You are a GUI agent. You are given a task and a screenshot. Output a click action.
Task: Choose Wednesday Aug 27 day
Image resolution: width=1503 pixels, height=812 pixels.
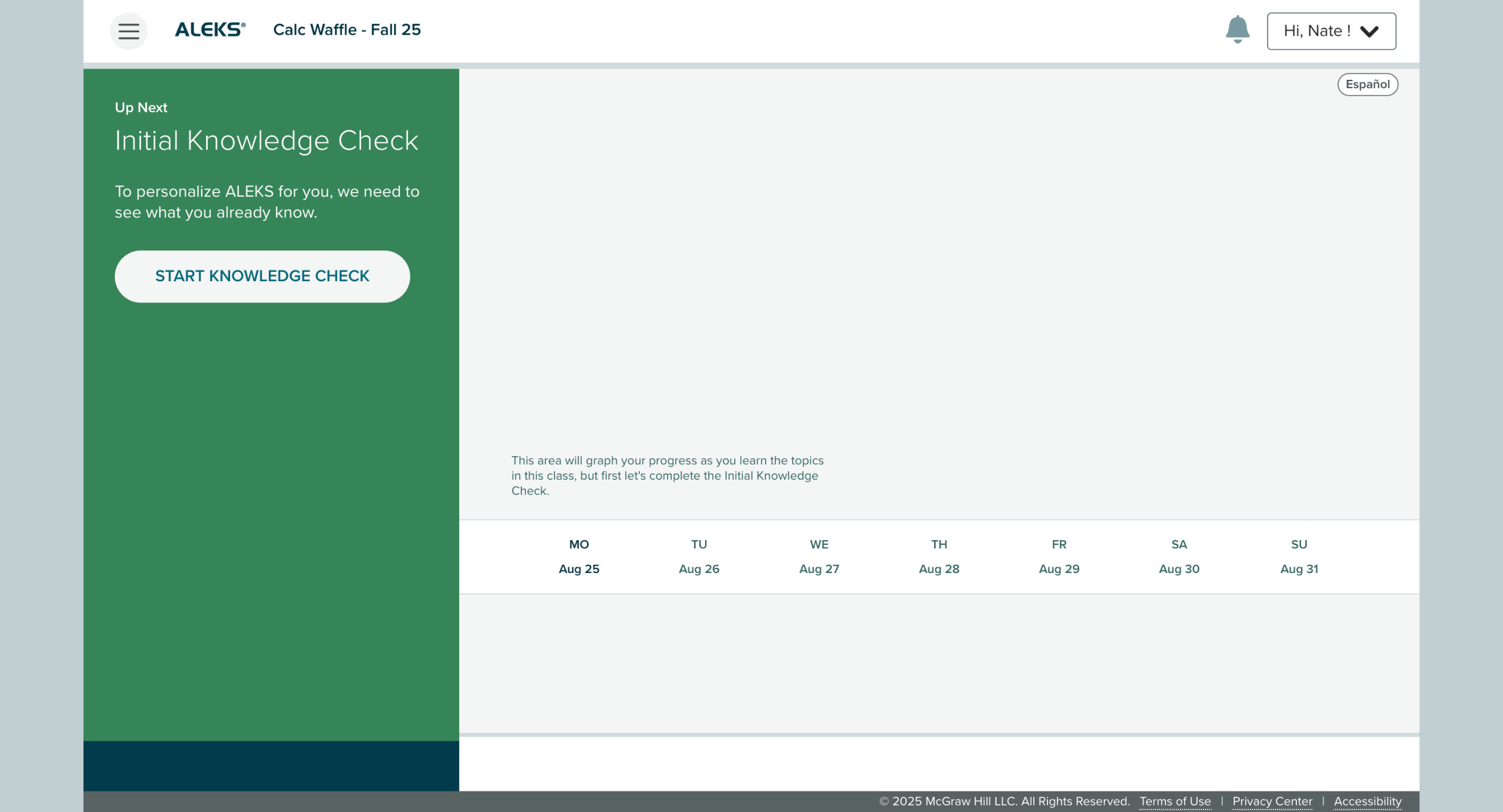pos(818,556)
